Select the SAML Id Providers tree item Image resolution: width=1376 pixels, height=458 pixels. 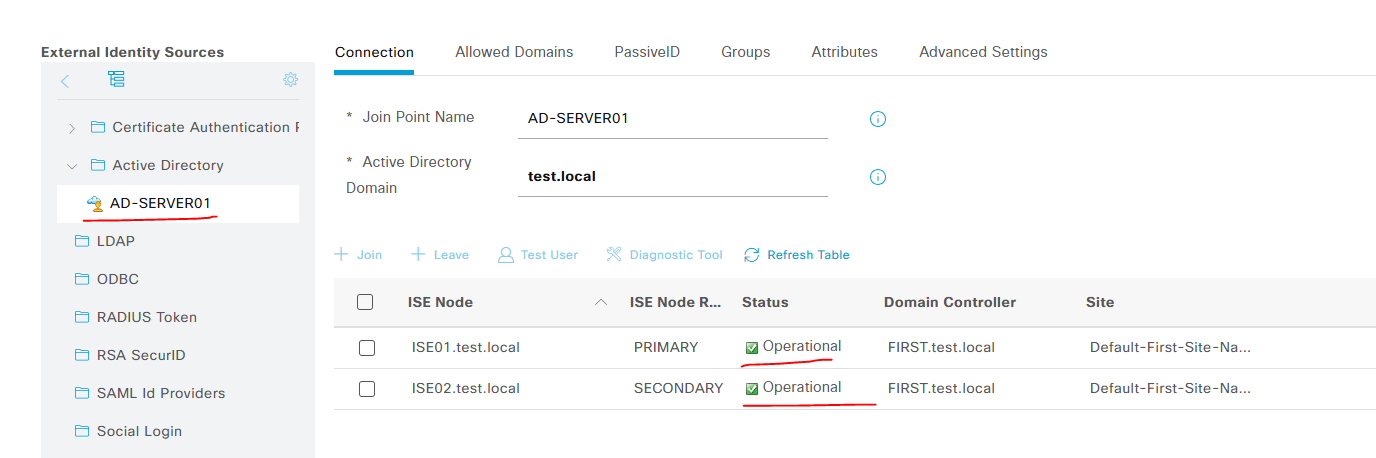161,393
